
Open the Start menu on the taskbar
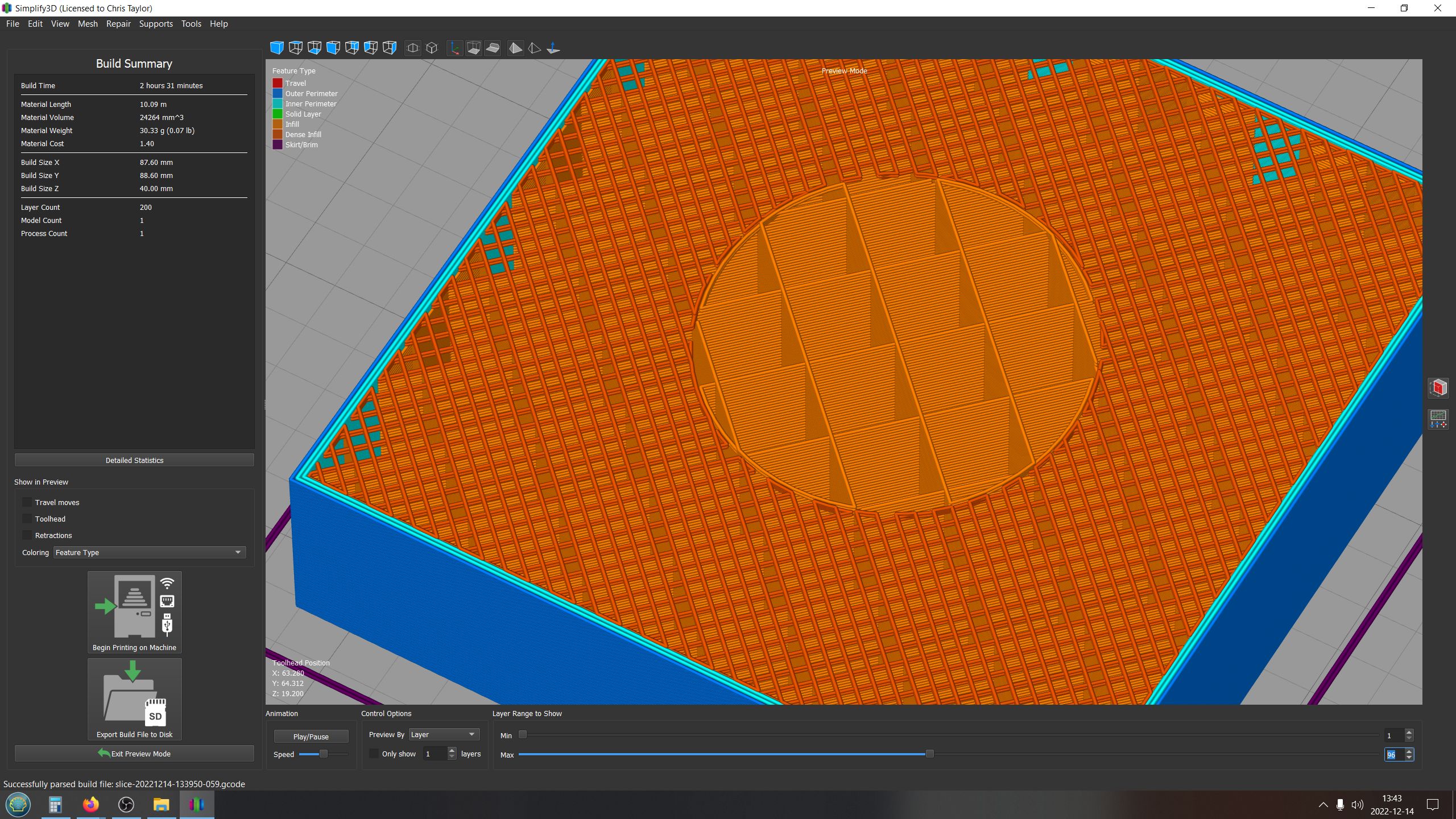point(18,804)
